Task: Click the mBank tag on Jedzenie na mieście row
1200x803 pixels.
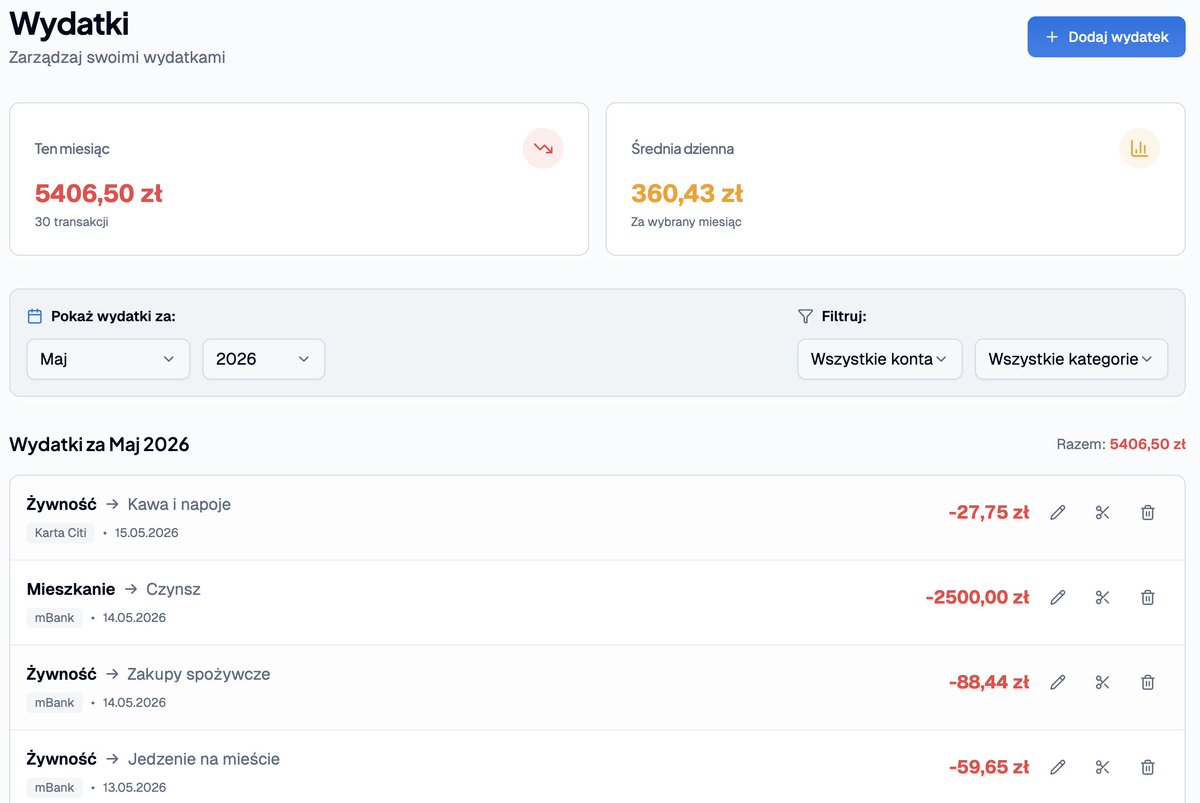Action: coord(55,788)
